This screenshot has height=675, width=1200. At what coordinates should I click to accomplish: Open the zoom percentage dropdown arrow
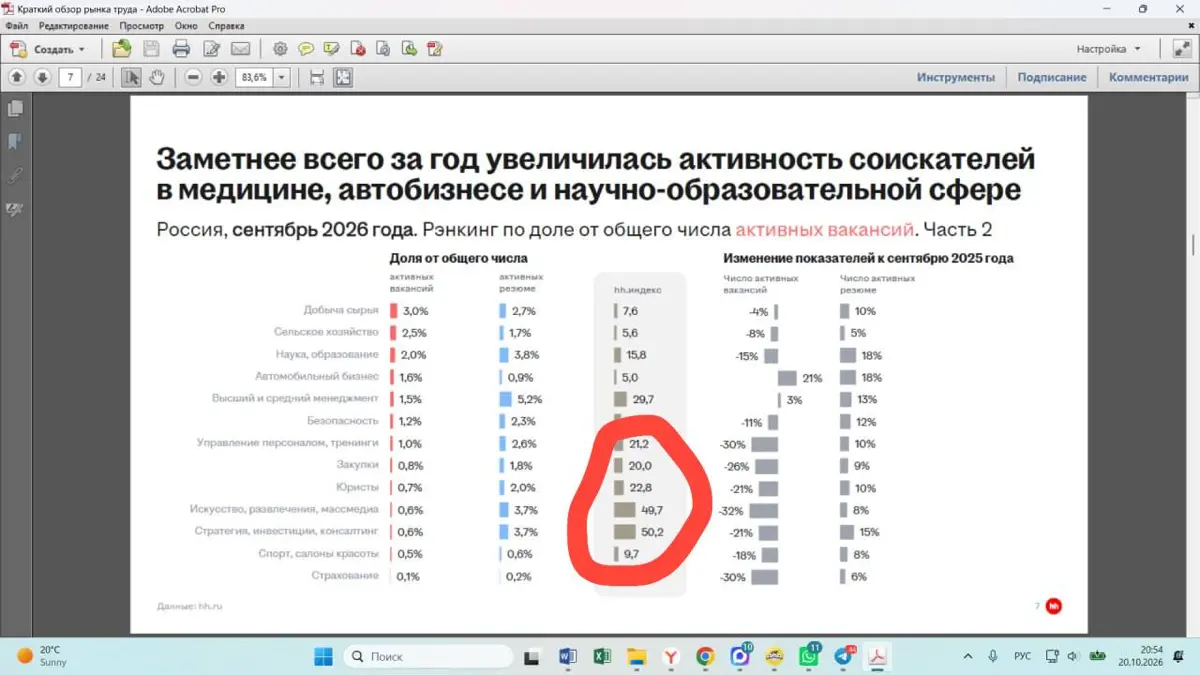[x=282, y=77]
